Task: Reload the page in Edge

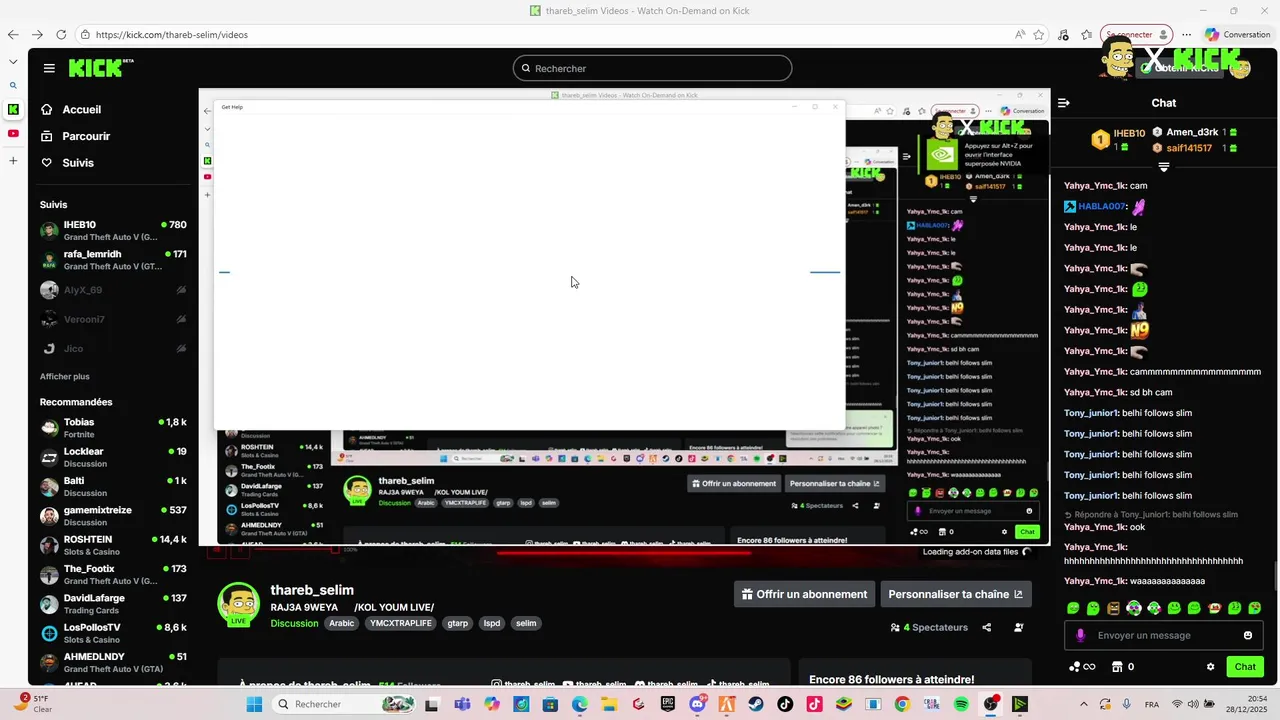Action: coord(61,34)
